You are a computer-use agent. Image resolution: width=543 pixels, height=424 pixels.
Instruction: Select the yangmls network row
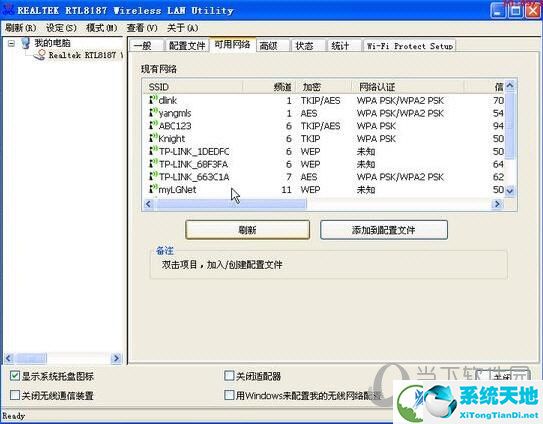click(324, 113)
